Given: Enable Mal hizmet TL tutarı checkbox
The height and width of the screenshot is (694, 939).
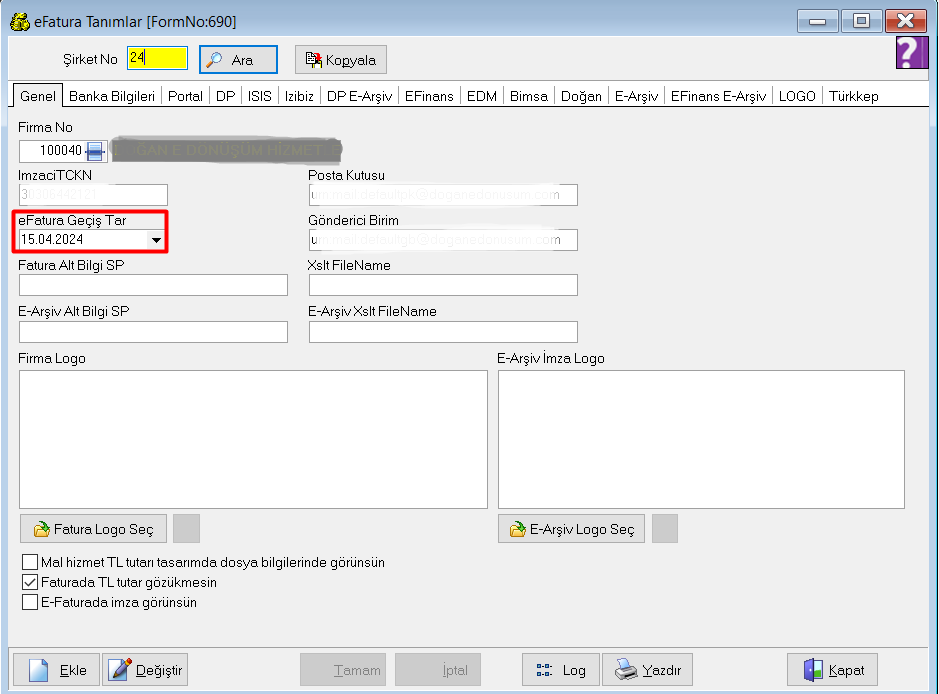Looking at the screenshot, I should [30, 562].
